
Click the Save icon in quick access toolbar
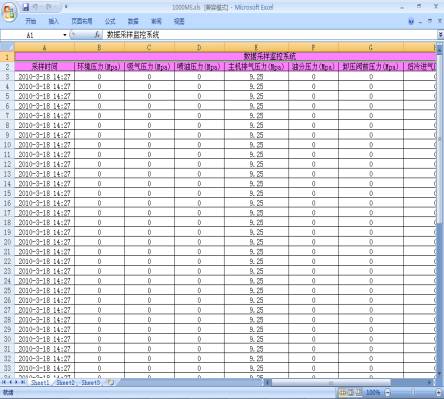tap(26, 7)
